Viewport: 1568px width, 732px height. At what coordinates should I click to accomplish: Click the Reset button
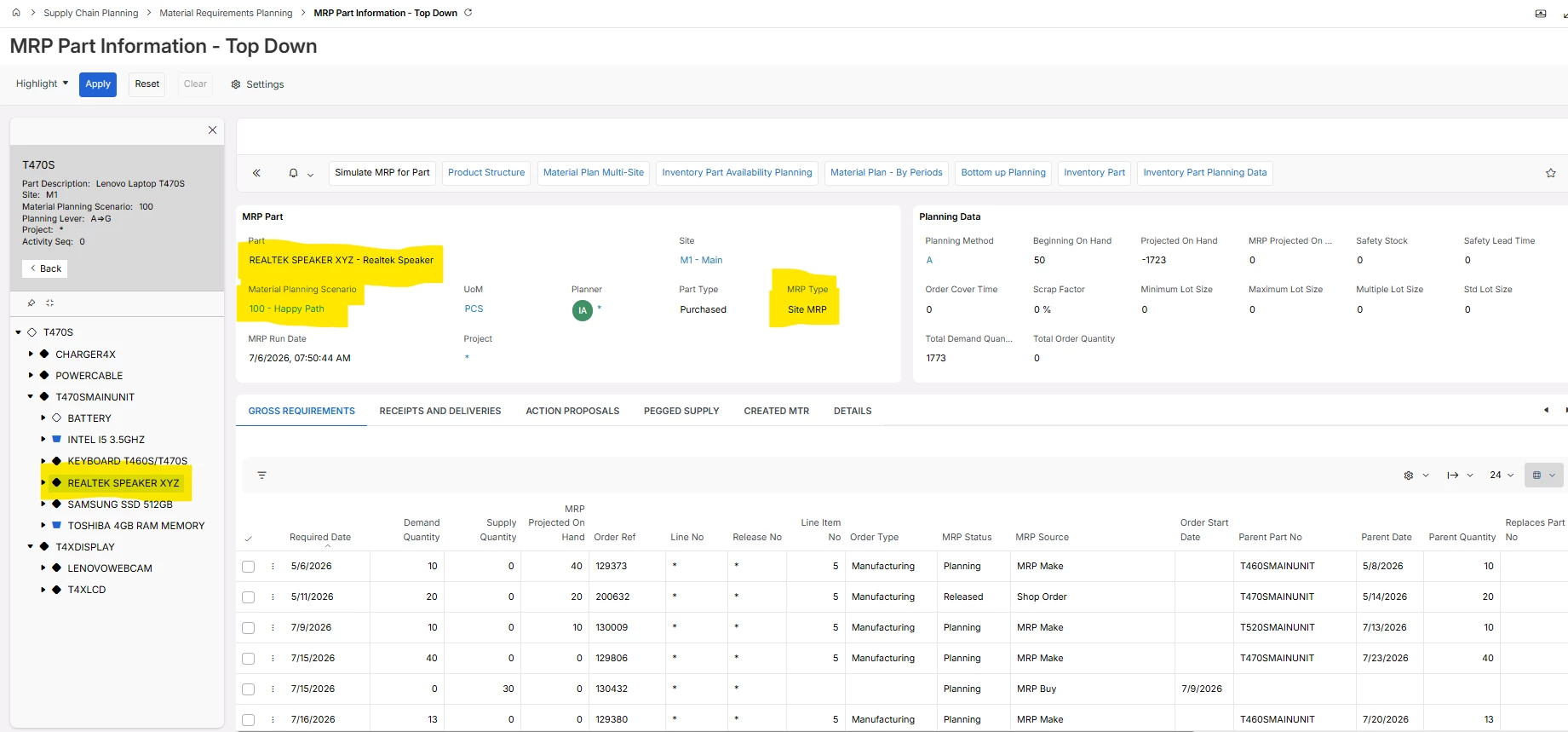click(147, 84)
